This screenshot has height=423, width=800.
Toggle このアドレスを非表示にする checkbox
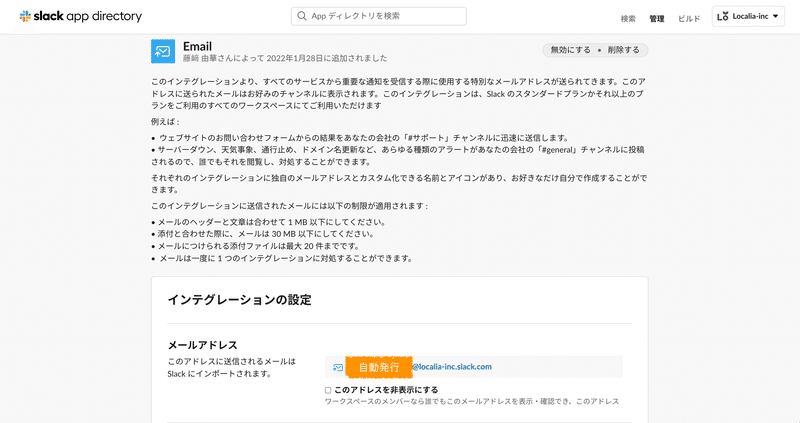click(x=328, y=390)
